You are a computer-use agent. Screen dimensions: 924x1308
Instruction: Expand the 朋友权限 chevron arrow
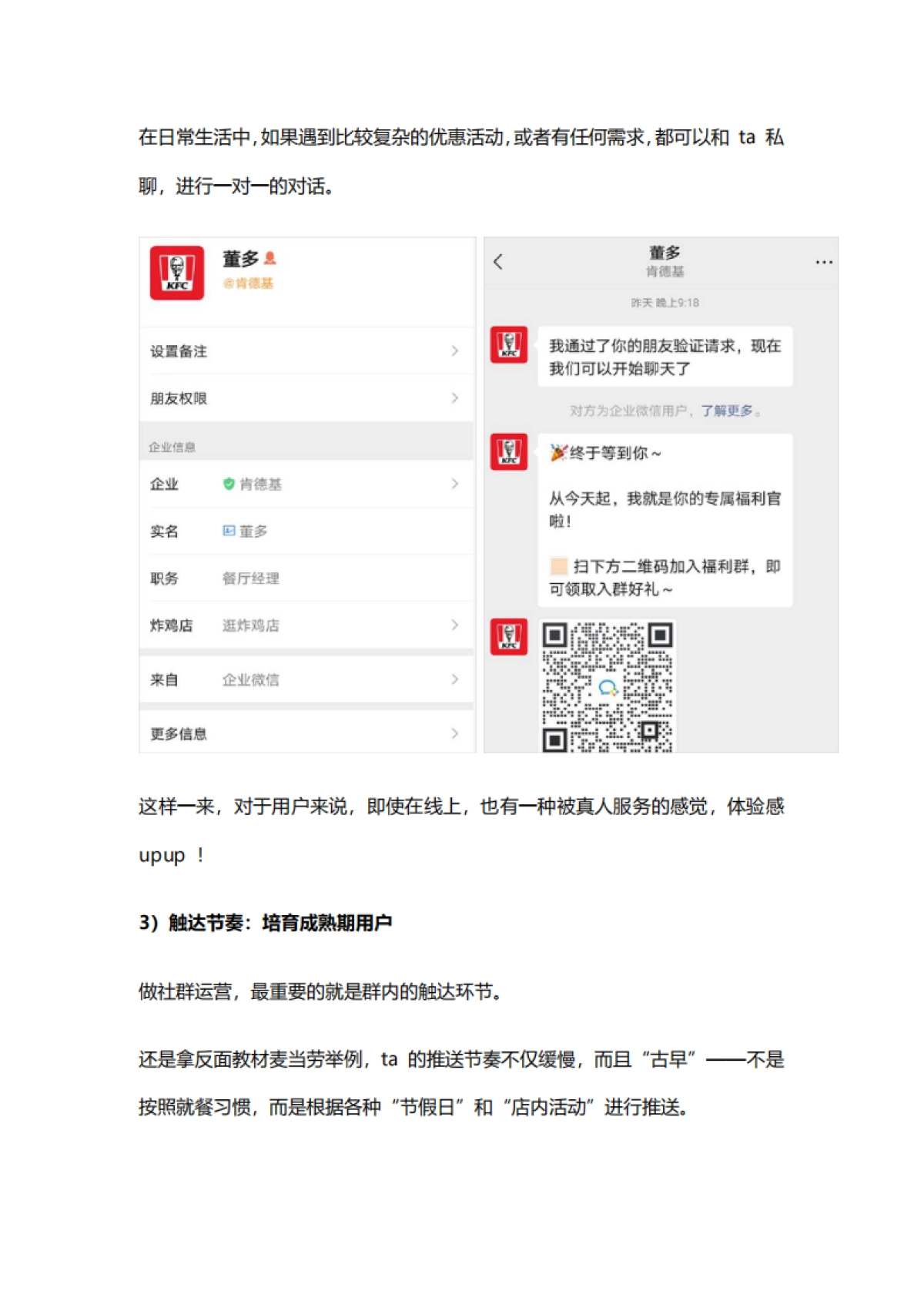point(455,398)
